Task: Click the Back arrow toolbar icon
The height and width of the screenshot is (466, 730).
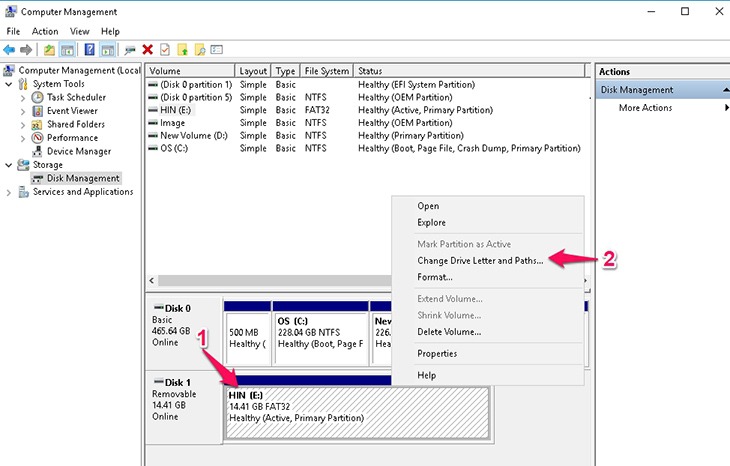Action: (x=9, y=49)
